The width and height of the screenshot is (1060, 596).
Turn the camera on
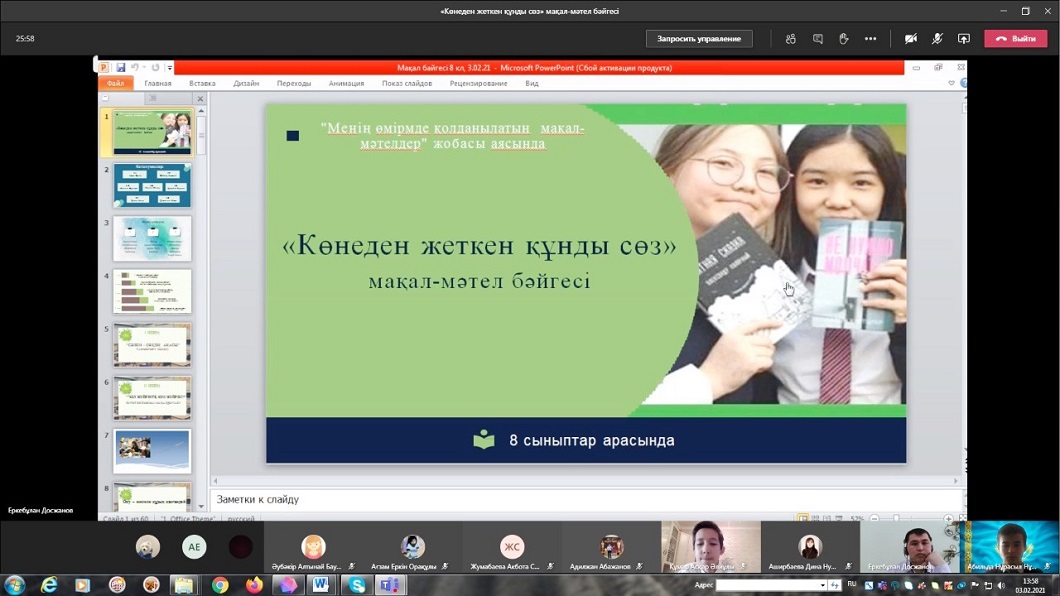click(911, 39)
